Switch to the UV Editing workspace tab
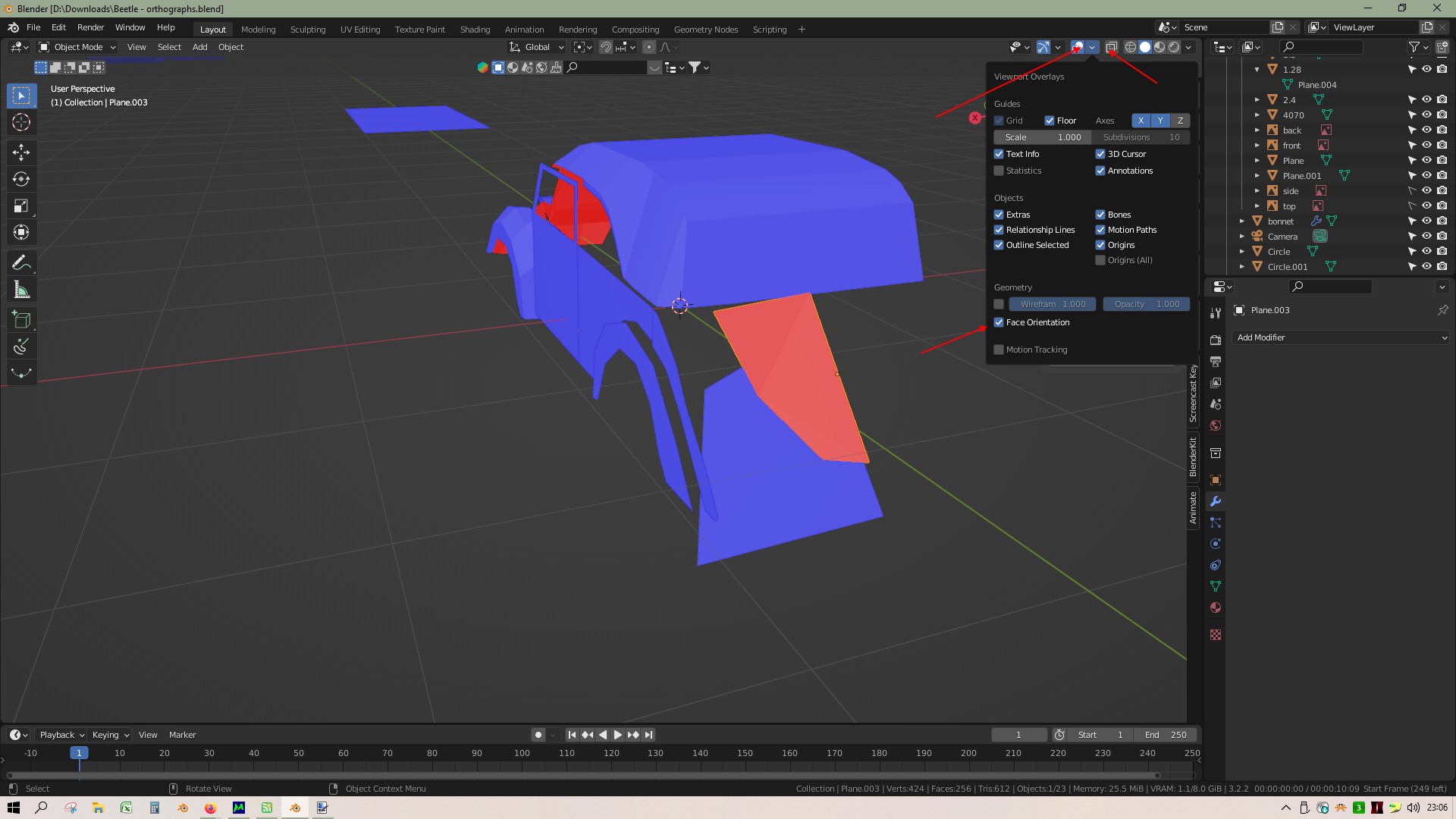Screen dimensions: 1456x819 point(360,30)
